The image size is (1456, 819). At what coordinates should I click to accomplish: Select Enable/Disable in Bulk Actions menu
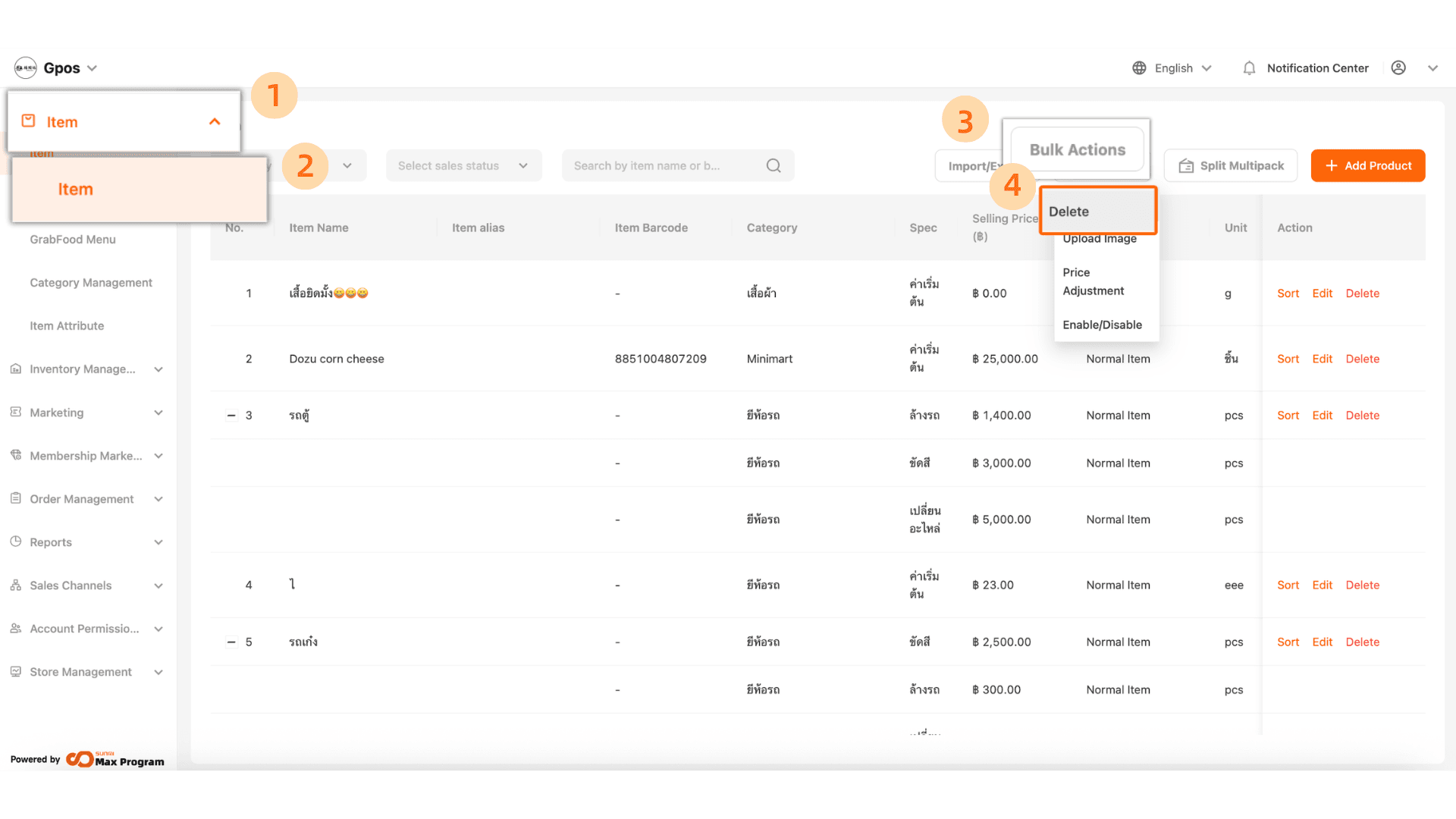[1102, 325]
